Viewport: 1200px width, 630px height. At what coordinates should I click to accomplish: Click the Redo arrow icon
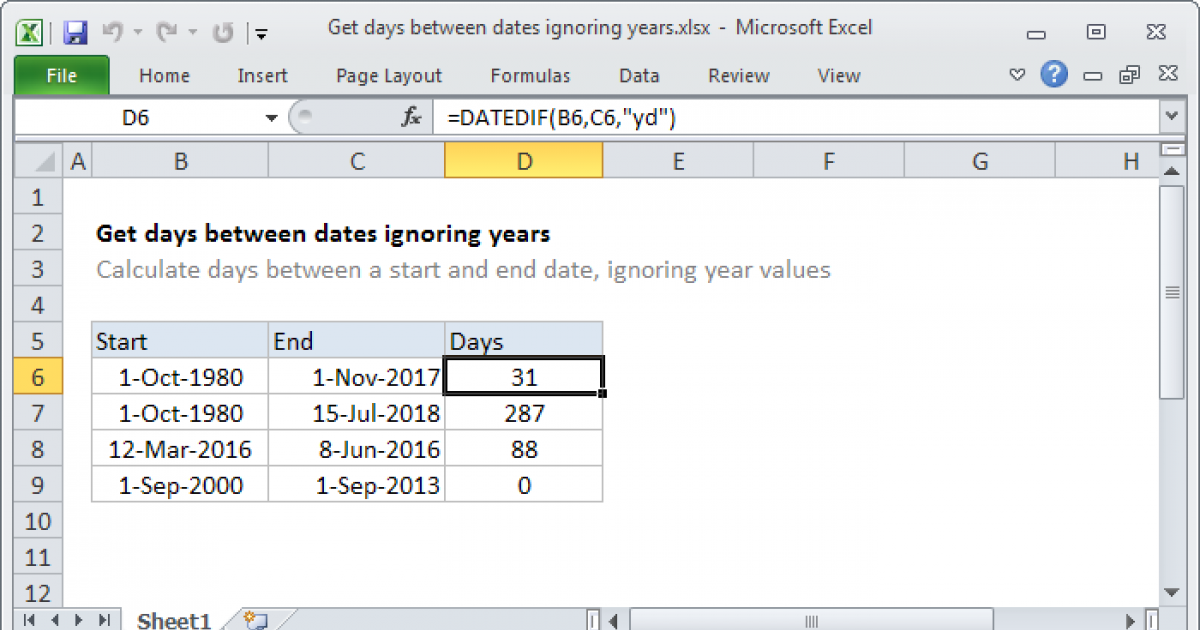click(169, 32)
